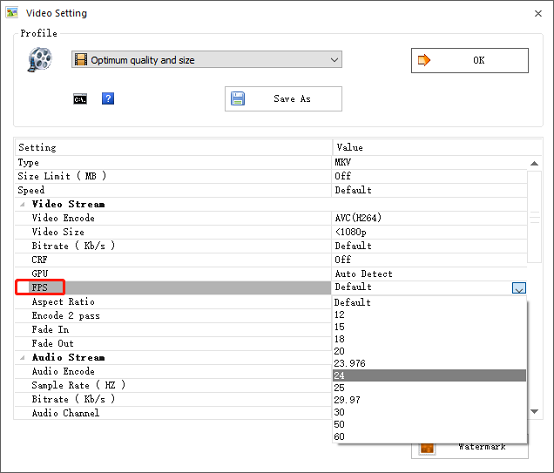Viewport: 554px width, 473px height.
Task: Click the OK button
Action: coord(470,60)
